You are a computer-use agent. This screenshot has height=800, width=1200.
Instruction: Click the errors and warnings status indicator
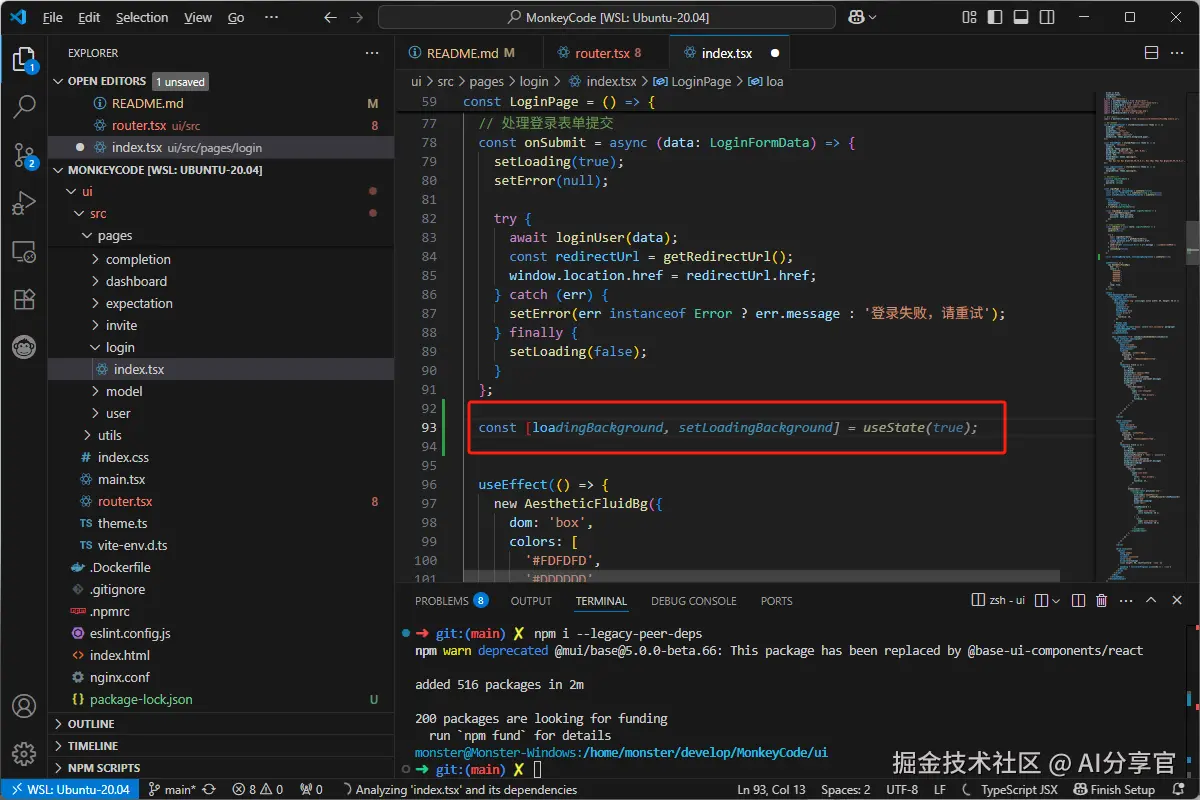click(x=258, y=789)
